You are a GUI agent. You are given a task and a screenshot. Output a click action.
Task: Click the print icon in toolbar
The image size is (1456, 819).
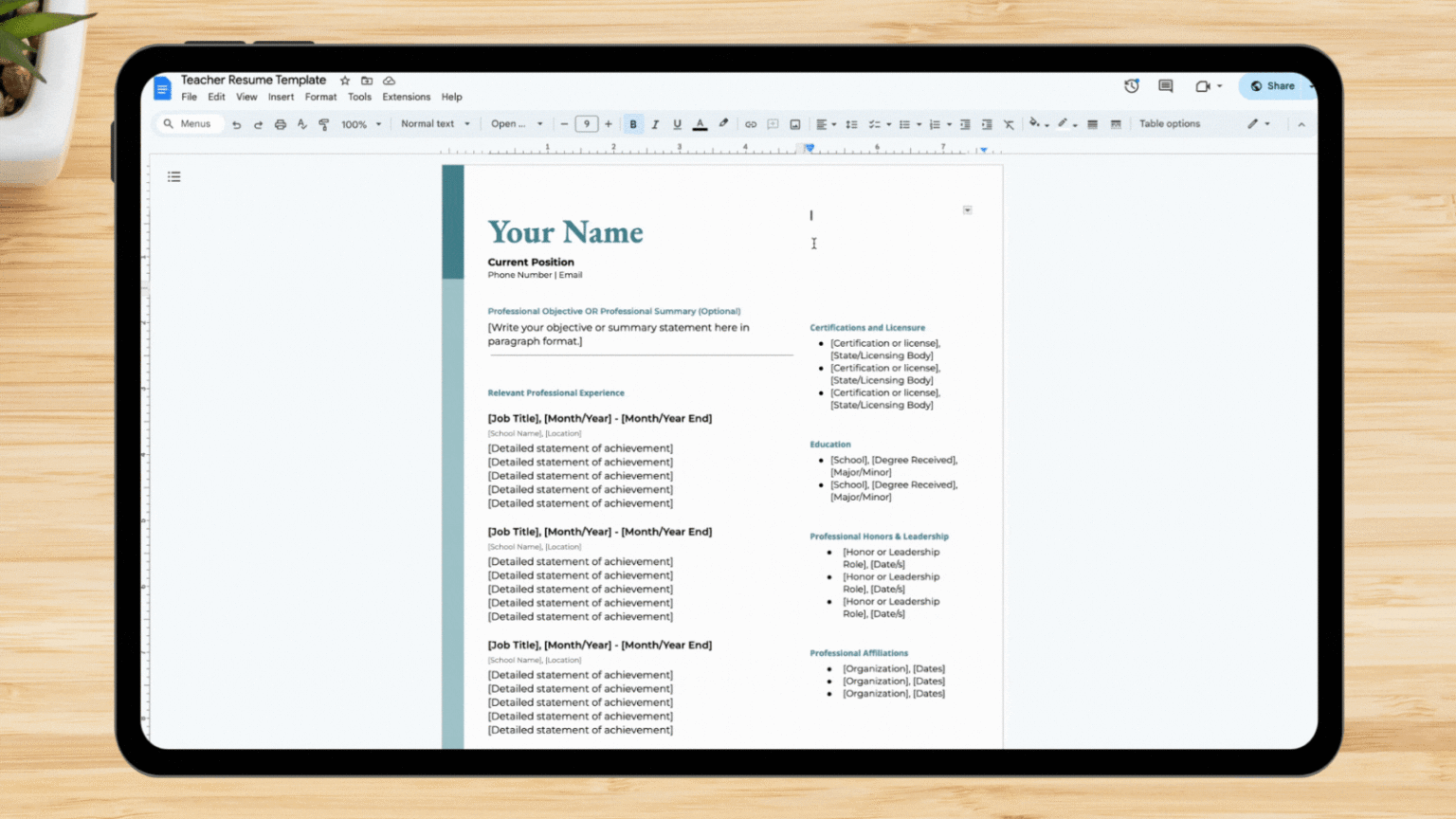coord(280,124)
